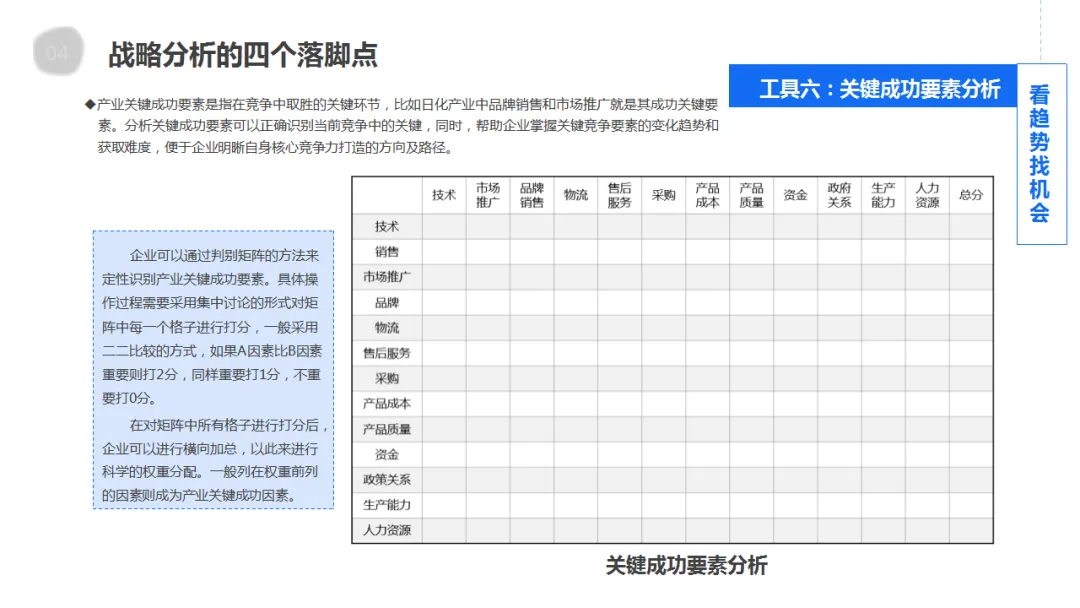This screenshot has height=608, width=1080.
Task: Click the 产品质量 column header
Action: click(x=751, y=196)
